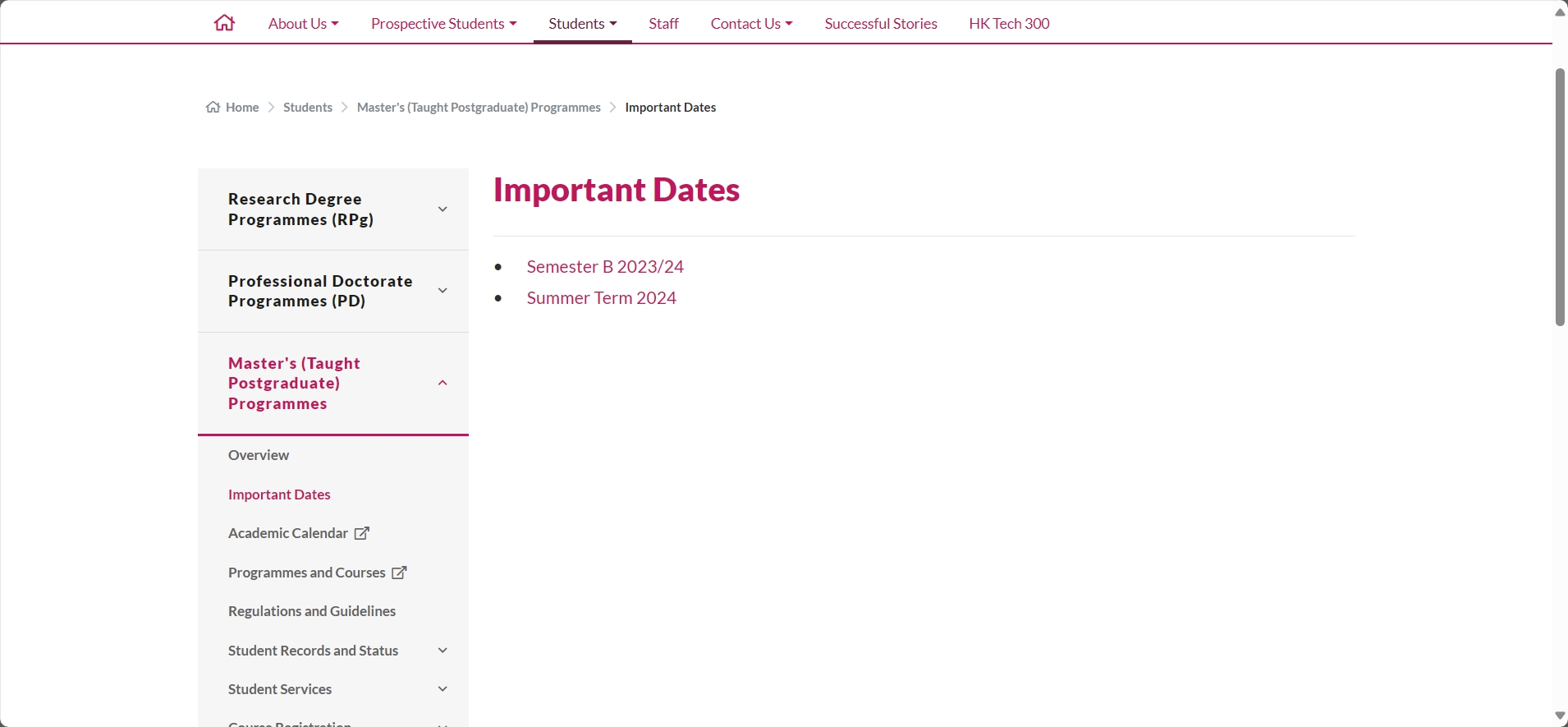The width and height of the screenshot is (1568, 727).
Task: Expand Research Degree Programmes (RPg) chevron
Action: tap(442, 209)
